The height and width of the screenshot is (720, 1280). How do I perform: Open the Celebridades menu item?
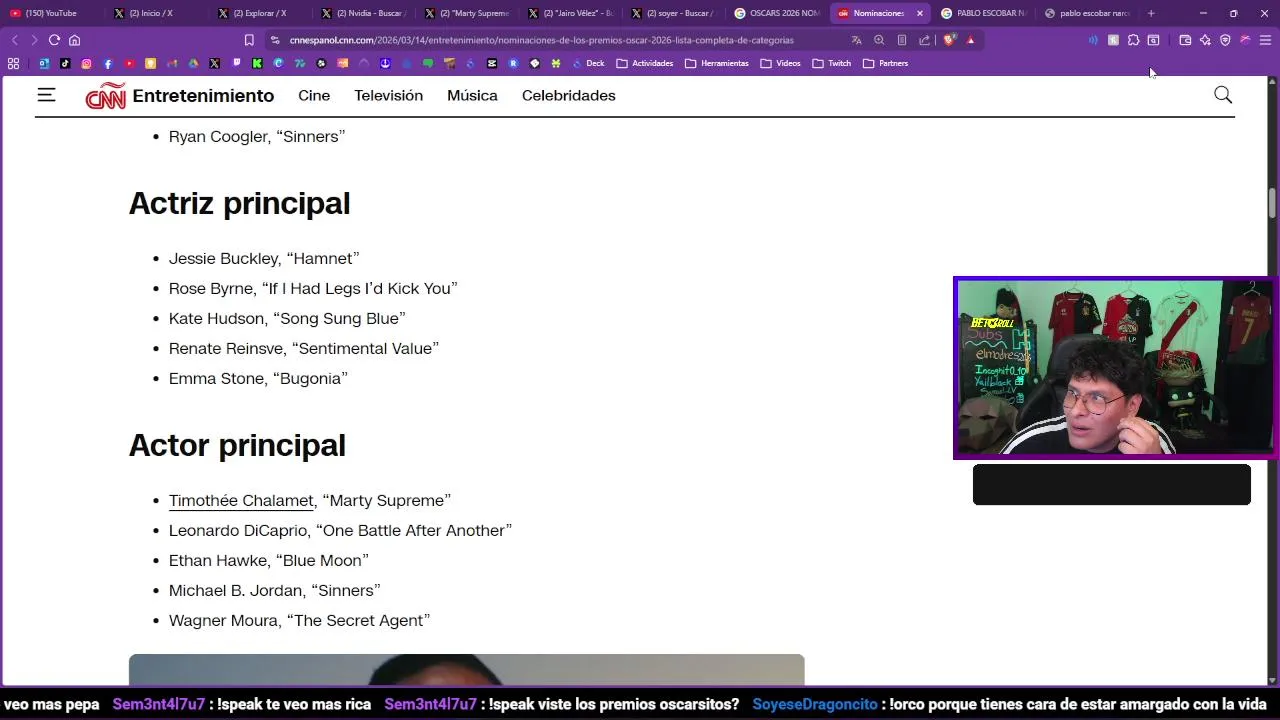pos(568,95)
